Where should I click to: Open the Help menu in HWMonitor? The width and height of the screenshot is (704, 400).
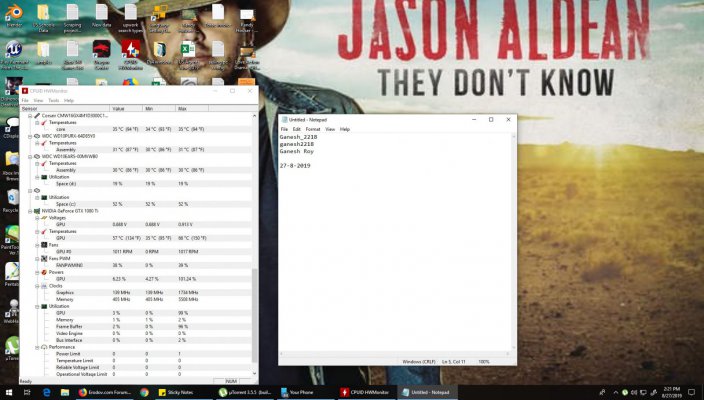coord(69,101)
